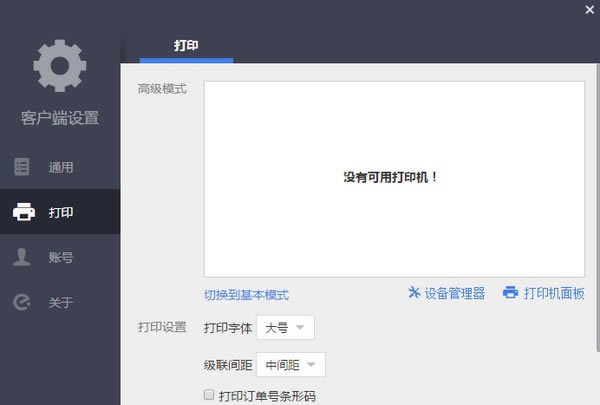Open the 打印字体 大号 dropdown
The height and width of the screenshot is (405, 600).
[x=285, y=327]
